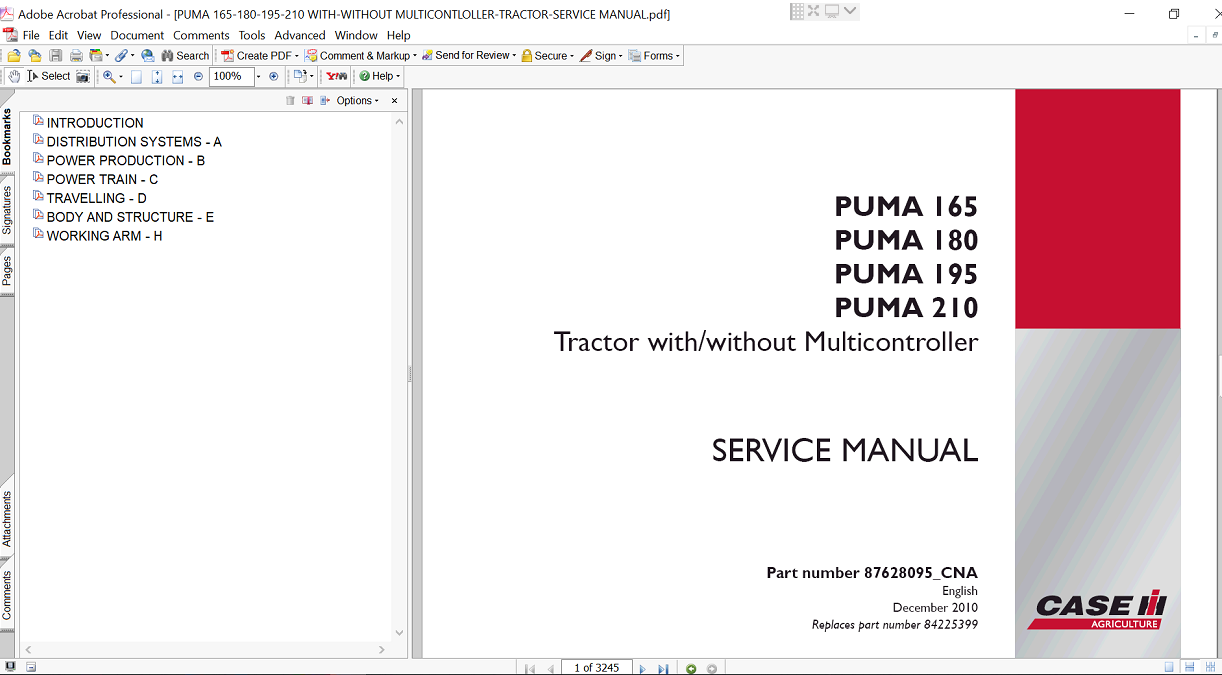Switch to continuous page layout
This screenshot has height=675, width=1222.
1189,667
